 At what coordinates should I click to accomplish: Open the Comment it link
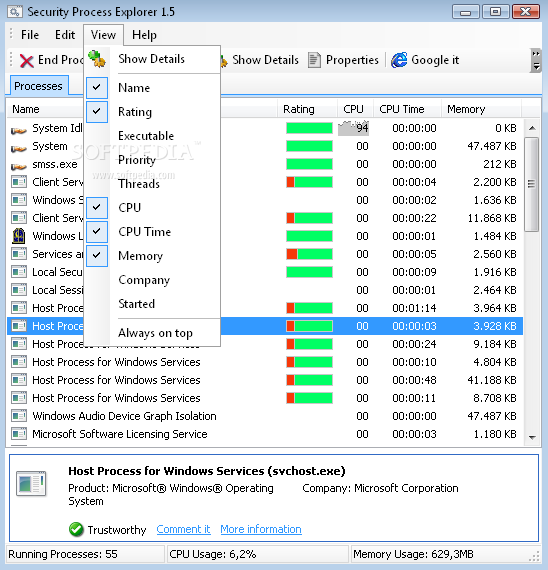pos(183,529)
